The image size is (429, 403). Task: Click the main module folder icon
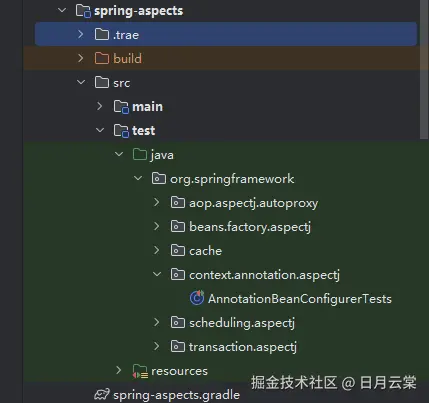(x=121, y=107)
